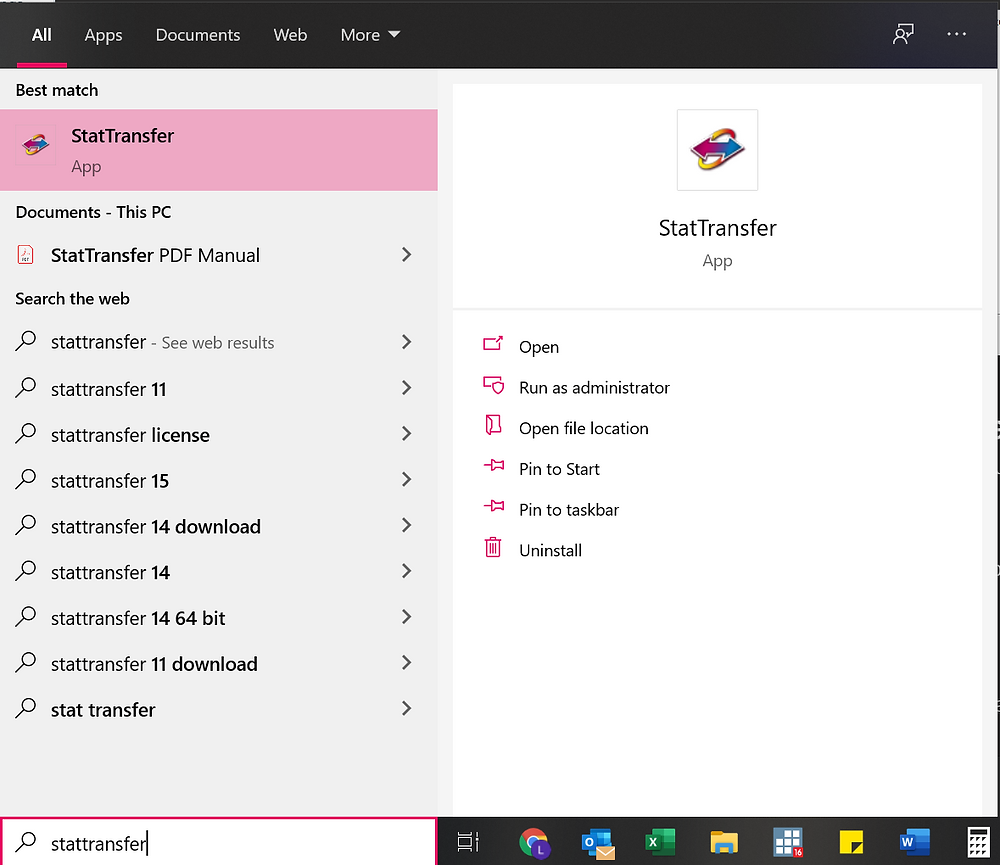Click the StatTransfer title in details pane
This screenshot has height=865, width=1000.
pyautogui.click(x=717, y=228)
